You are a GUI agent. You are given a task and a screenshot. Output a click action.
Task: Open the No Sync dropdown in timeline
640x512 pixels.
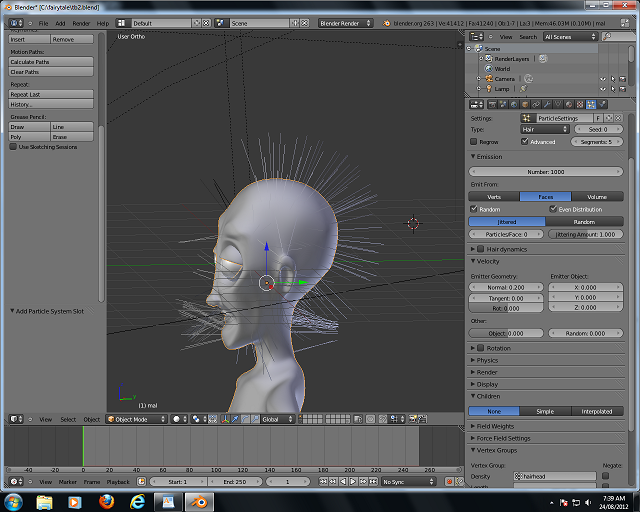(408, 482)
